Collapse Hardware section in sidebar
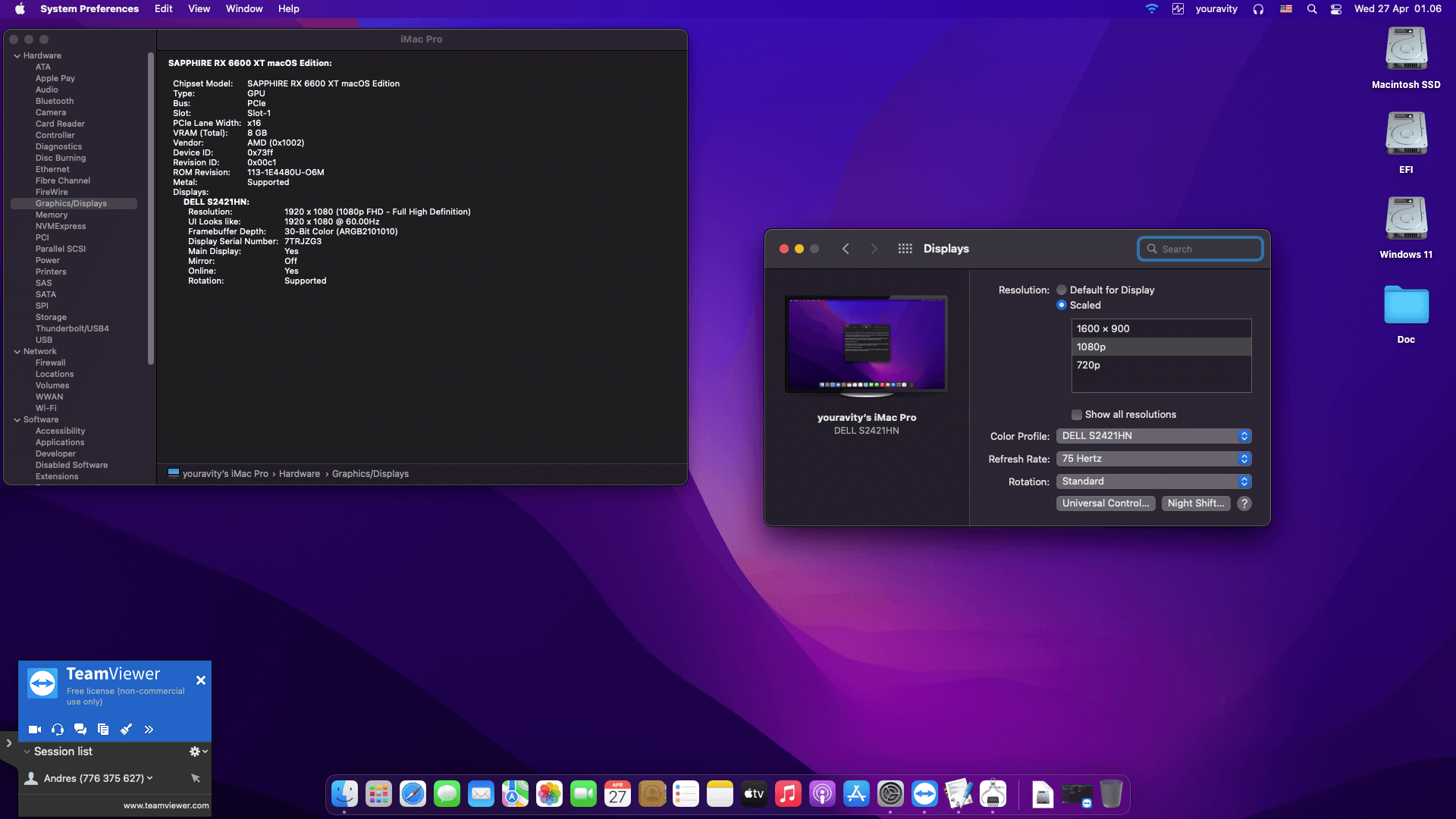 click(17, 56)
